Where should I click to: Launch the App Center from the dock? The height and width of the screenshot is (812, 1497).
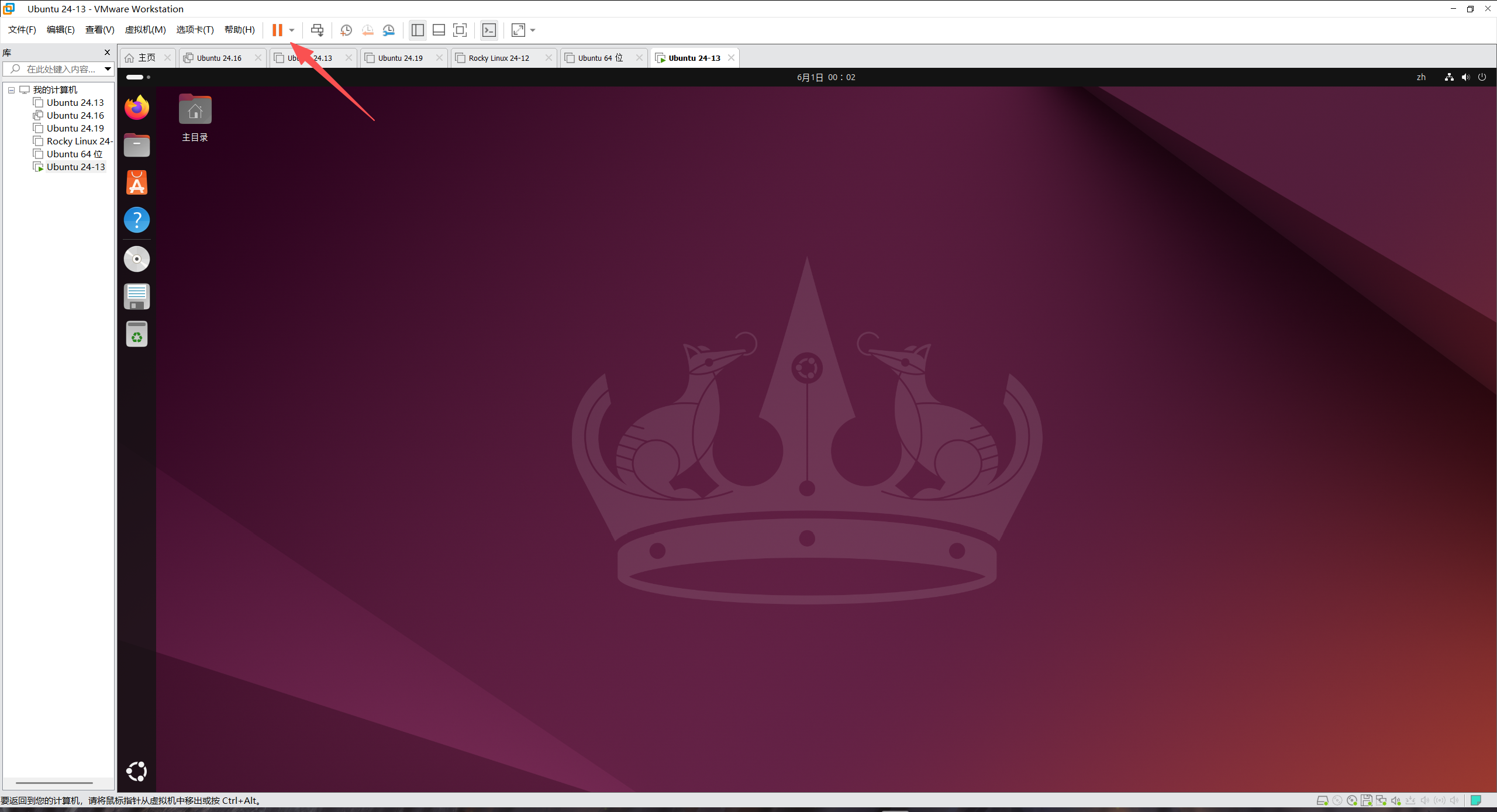pos(137,182)
